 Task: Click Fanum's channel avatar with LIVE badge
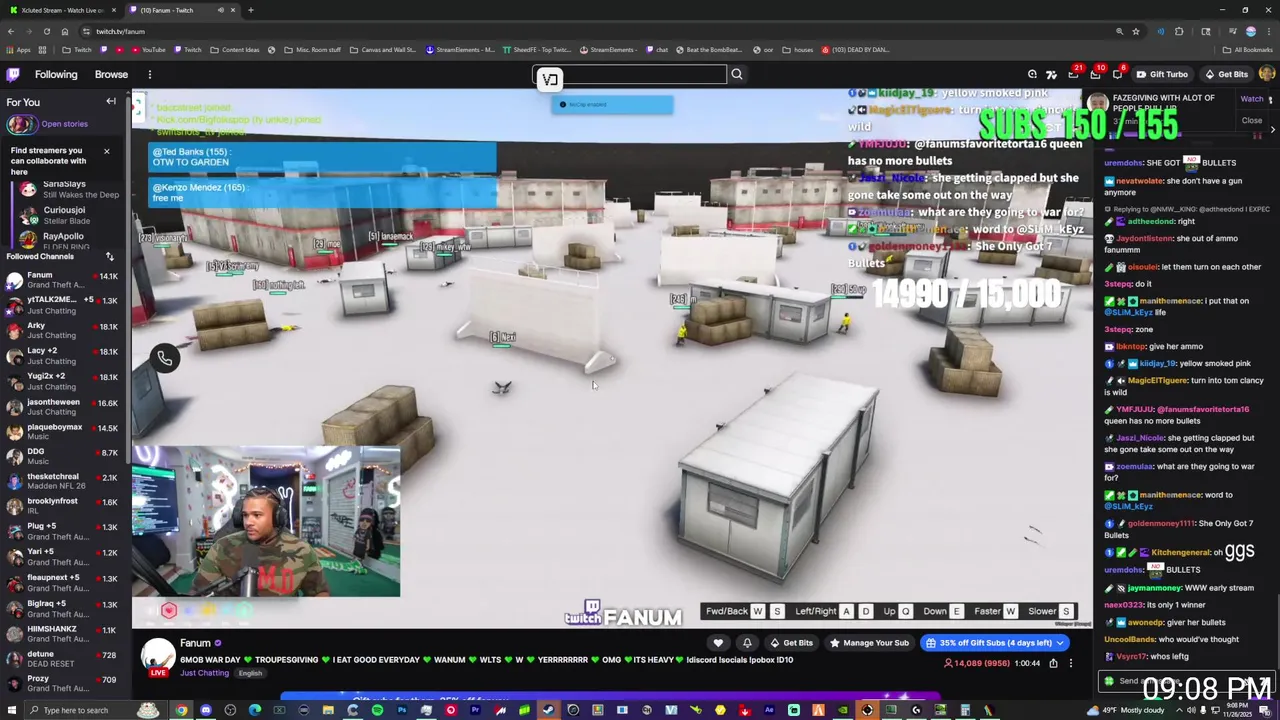pyautogui.click(x=158, y=657)
